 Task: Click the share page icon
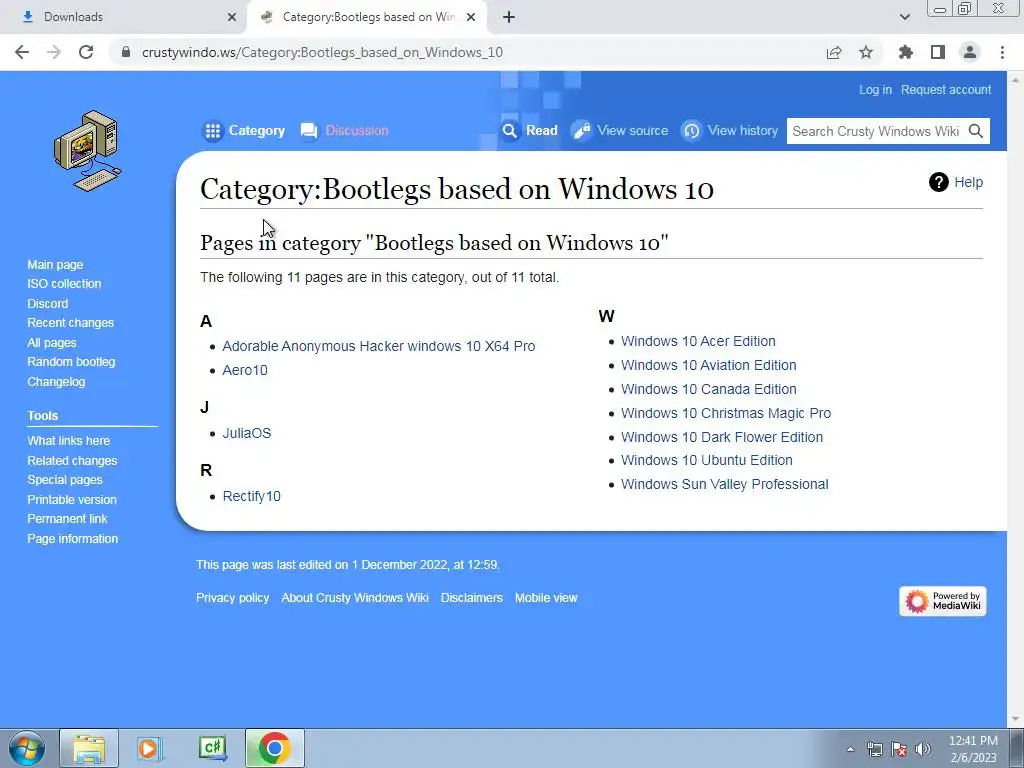[834, 52]
